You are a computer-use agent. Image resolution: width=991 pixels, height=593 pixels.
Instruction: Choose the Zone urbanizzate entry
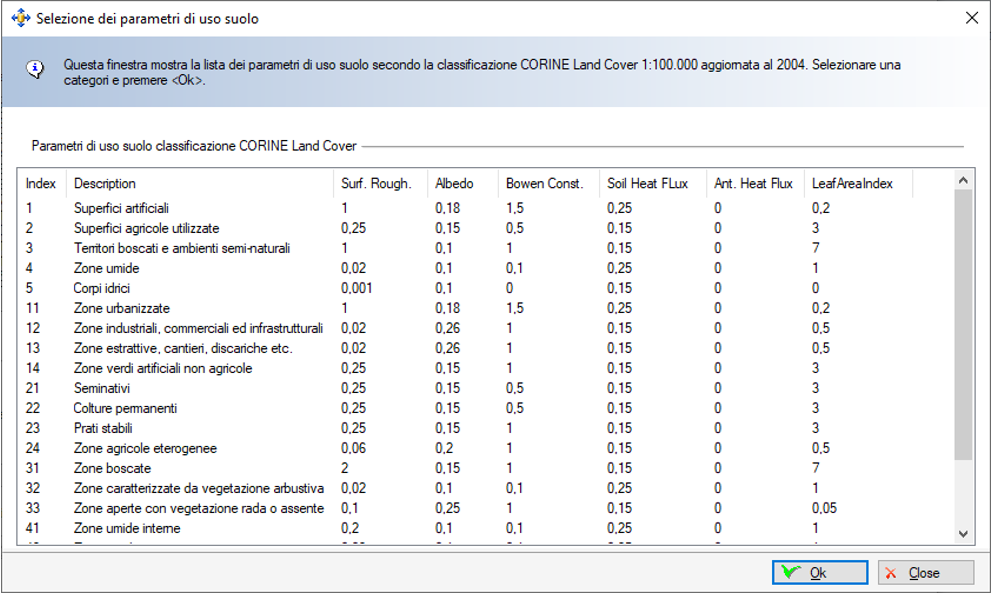tap(122, 308)
